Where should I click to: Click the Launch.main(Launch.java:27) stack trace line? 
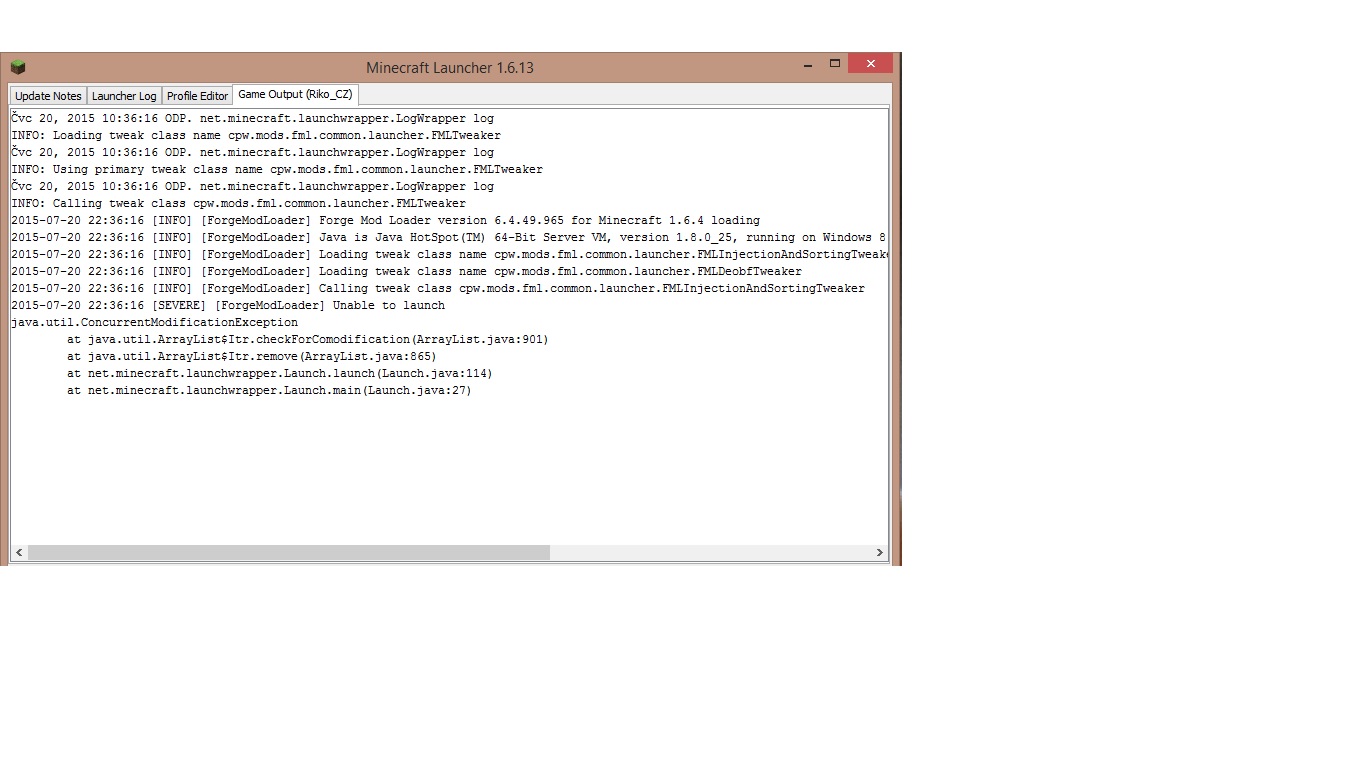coord(269,391)
